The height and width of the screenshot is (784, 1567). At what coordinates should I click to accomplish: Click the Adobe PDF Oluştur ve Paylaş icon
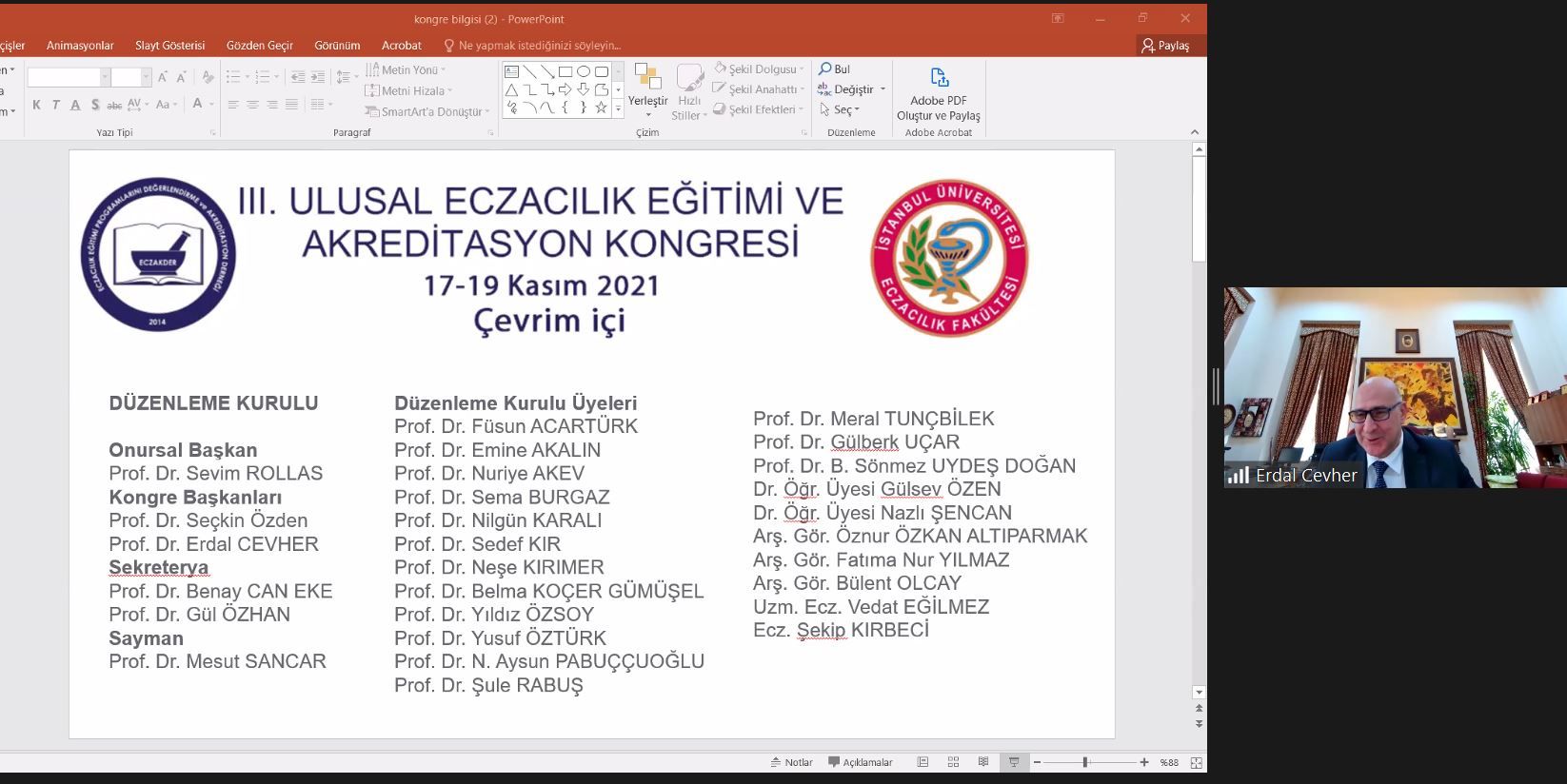939,78
